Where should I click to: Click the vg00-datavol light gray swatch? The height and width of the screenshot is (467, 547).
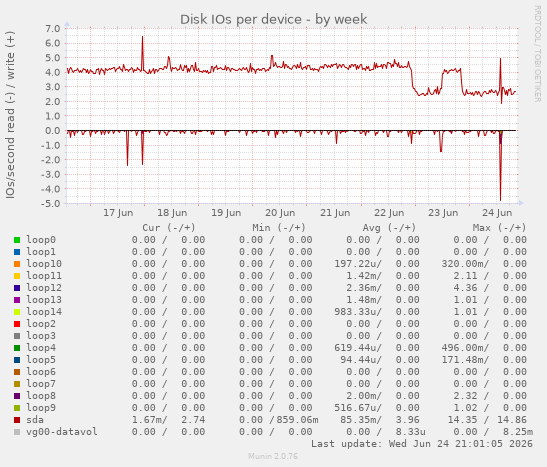pyautogui.click(x=17, y=432)
